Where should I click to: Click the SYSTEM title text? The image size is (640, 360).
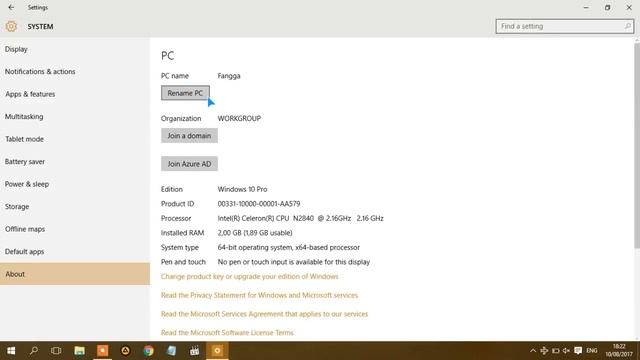coord(40,27)
